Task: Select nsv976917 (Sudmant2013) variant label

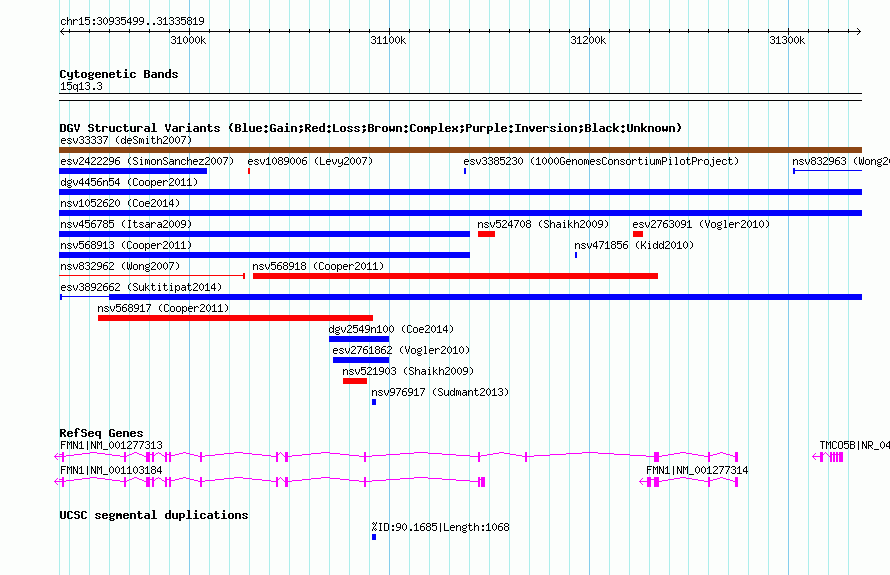Action: tap(440, 392)
